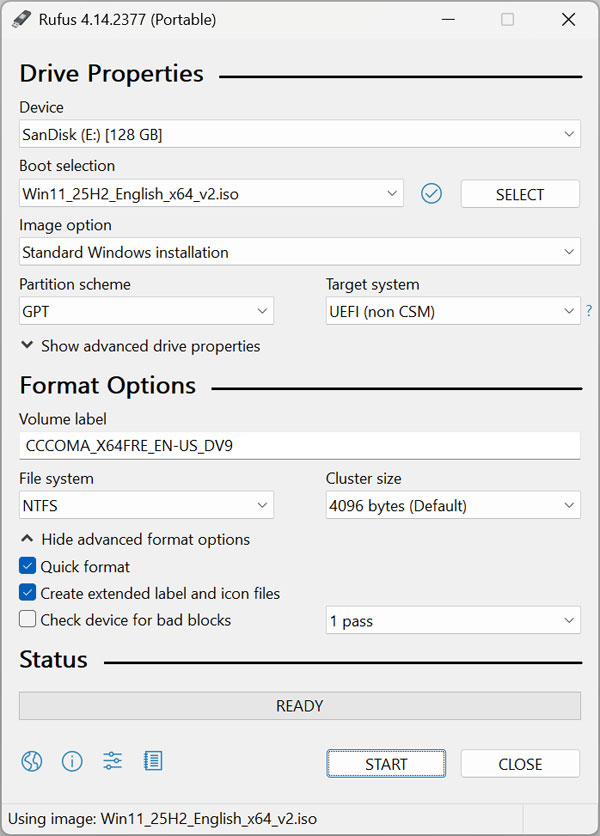Click the Target system help question mark

589,311
